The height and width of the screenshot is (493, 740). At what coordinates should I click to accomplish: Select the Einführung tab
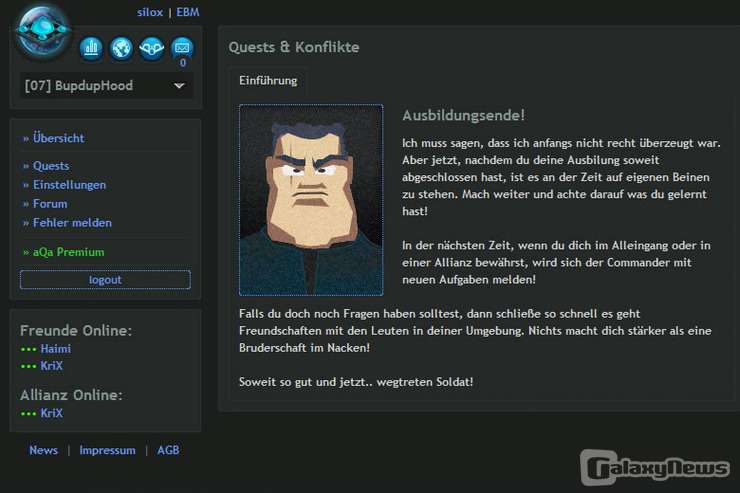268,81
